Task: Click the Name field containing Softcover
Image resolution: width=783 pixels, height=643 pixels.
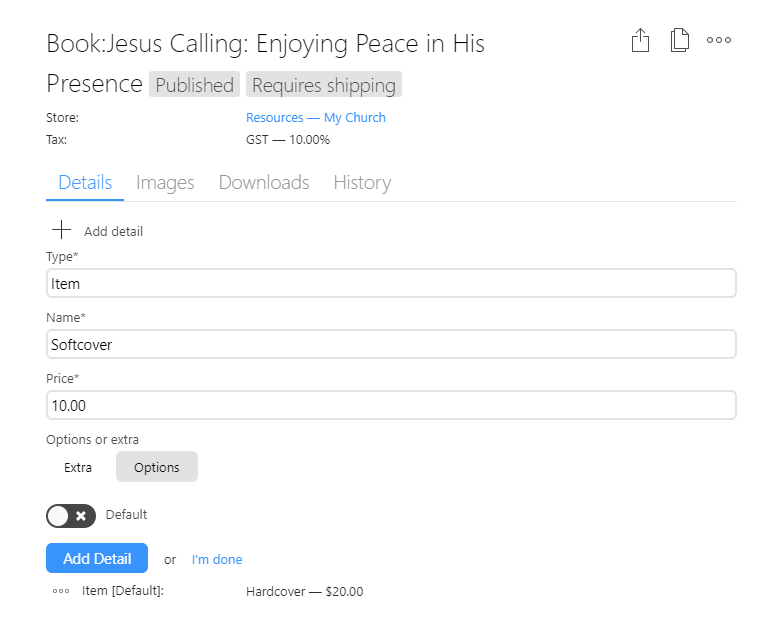Action: click(x=391, y=344)
